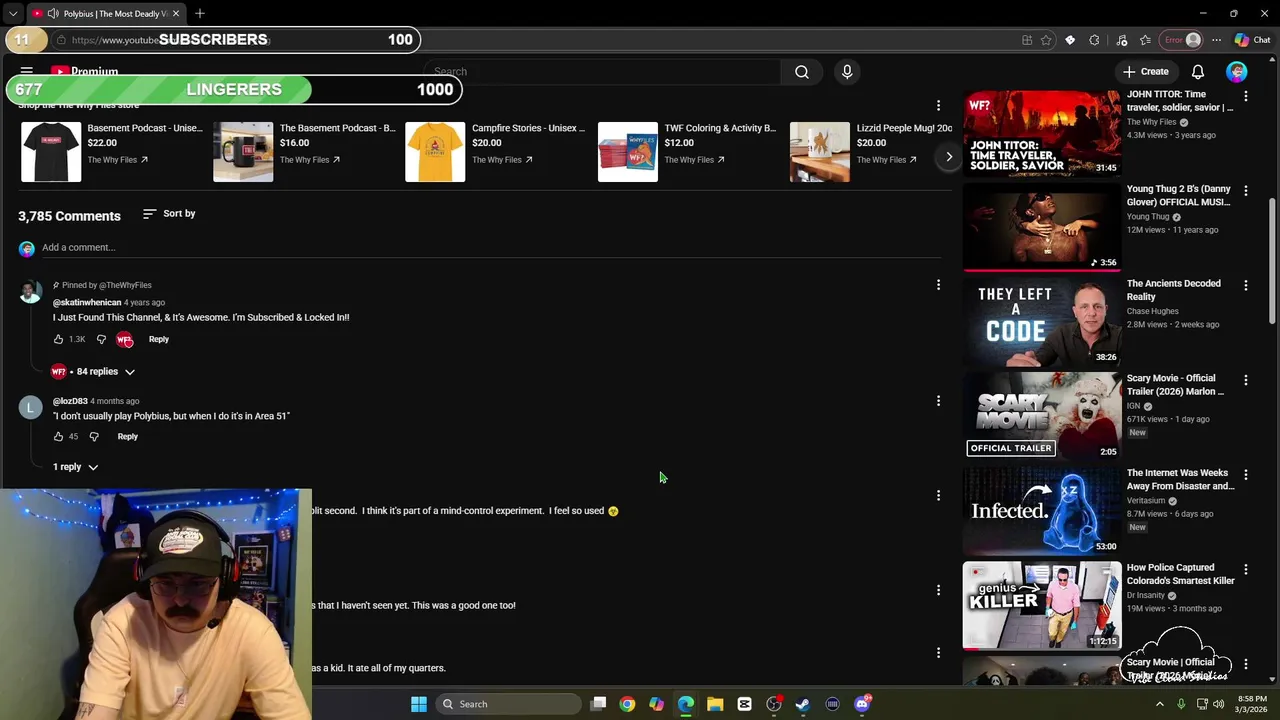
Task: Open the $22.00 Basement Podcast shirt thumbnail
Action: (51, 152)
